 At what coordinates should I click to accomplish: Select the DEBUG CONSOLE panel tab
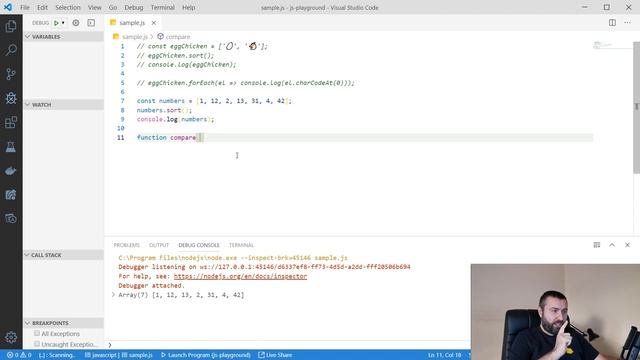(x=199, y=245)
